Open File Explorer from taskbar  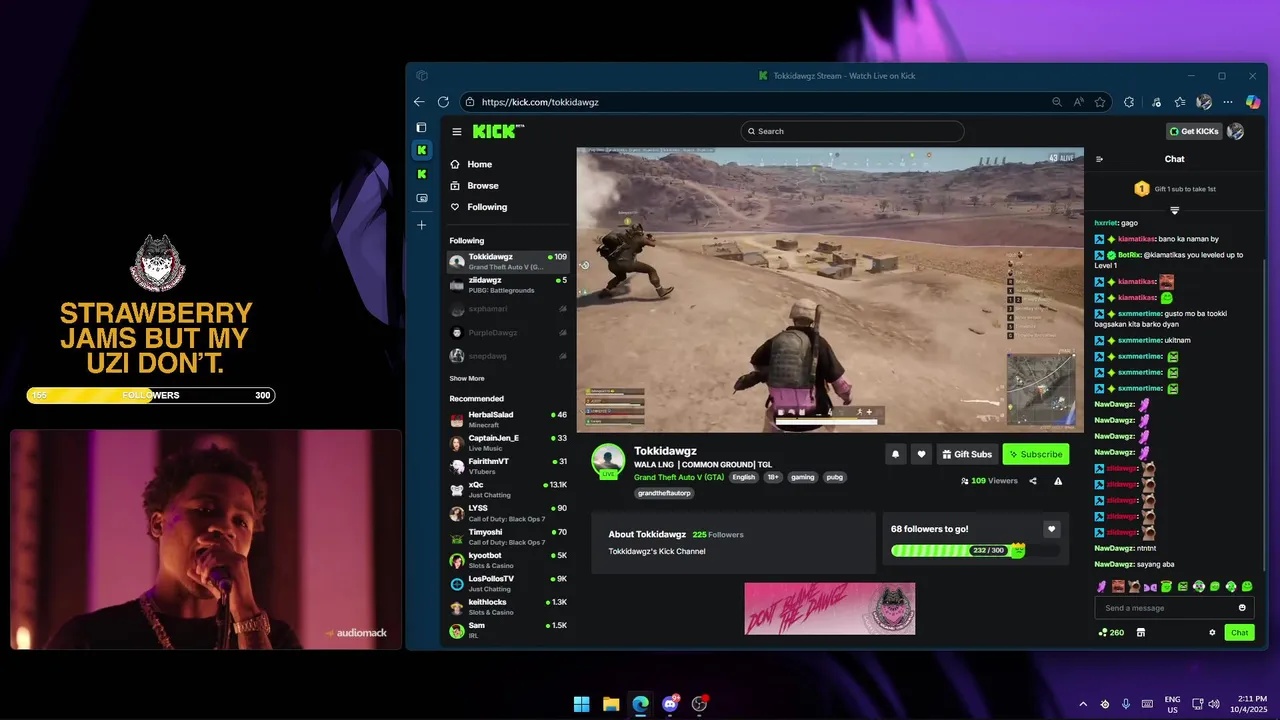tap(611, 704)
